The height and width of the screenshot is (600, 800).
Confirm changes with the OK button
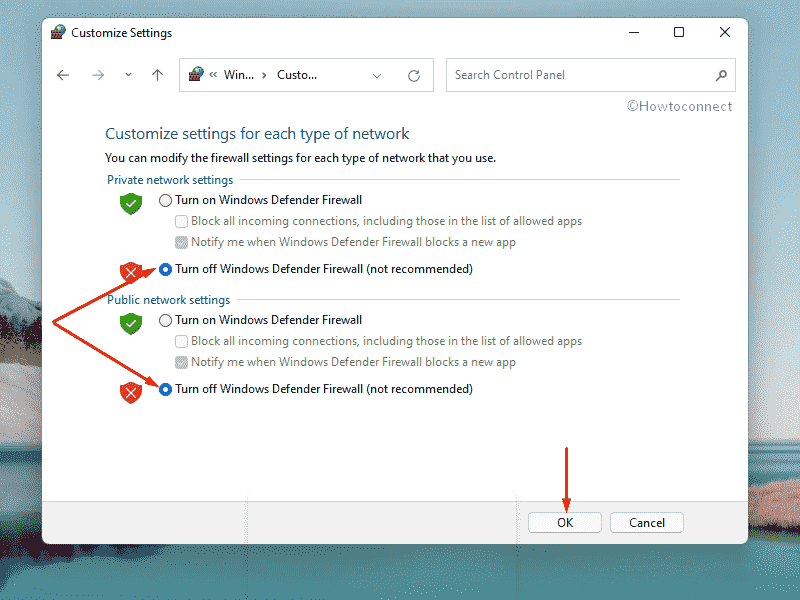(x=565, y=522)
